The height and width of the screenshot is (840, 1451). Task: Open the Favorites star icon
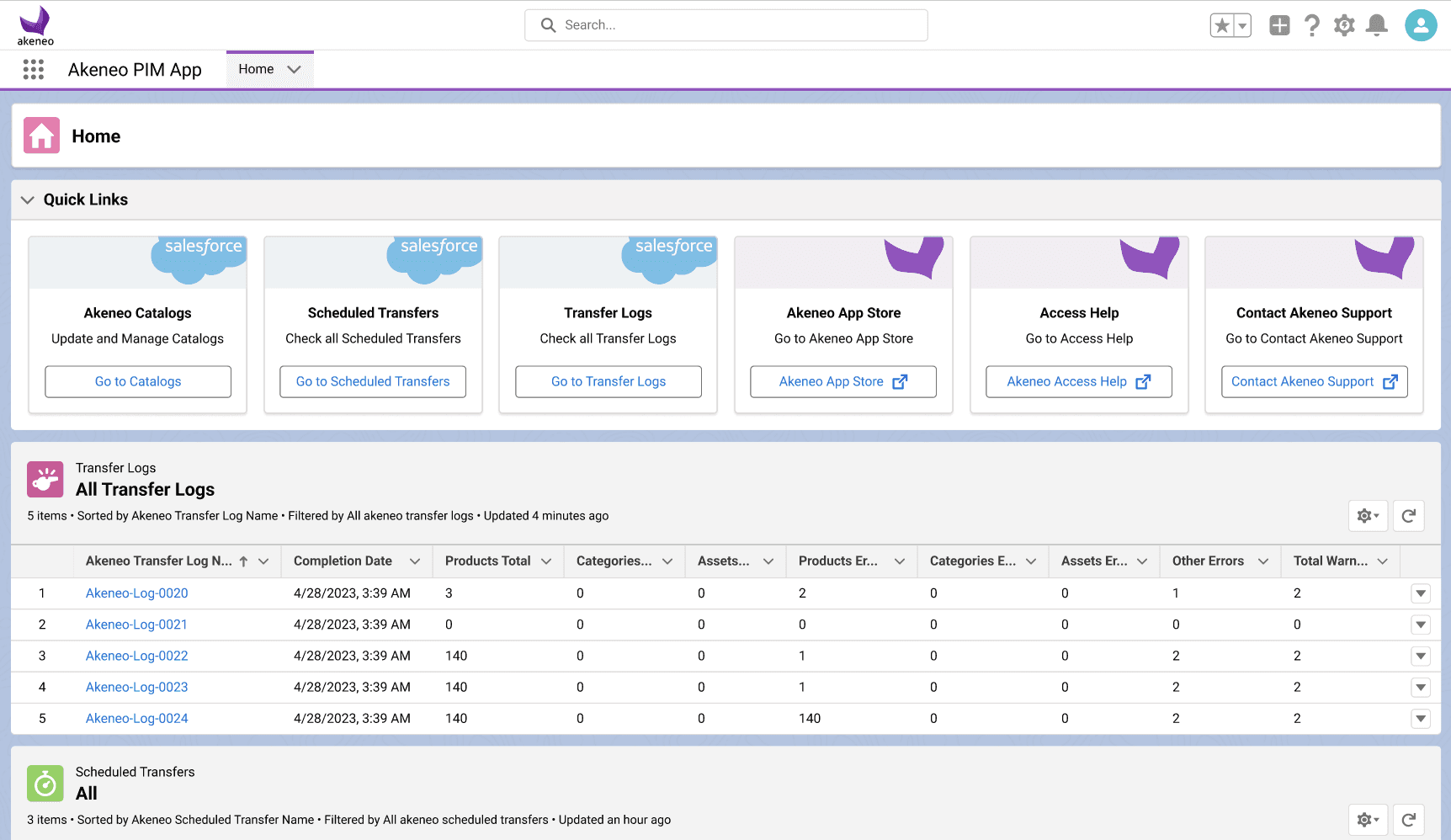click(x=1222, y=25)
